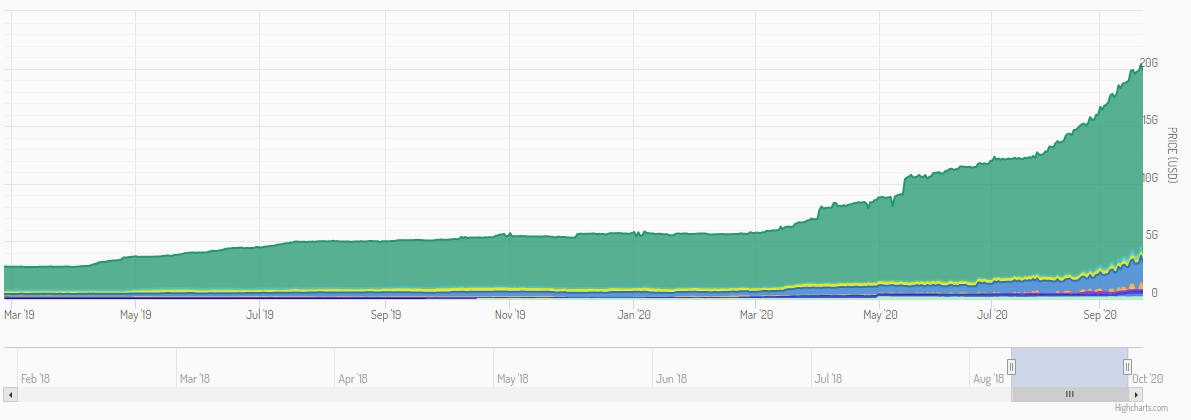Click the Jan '20 x-axis label

tap(634, 315)
